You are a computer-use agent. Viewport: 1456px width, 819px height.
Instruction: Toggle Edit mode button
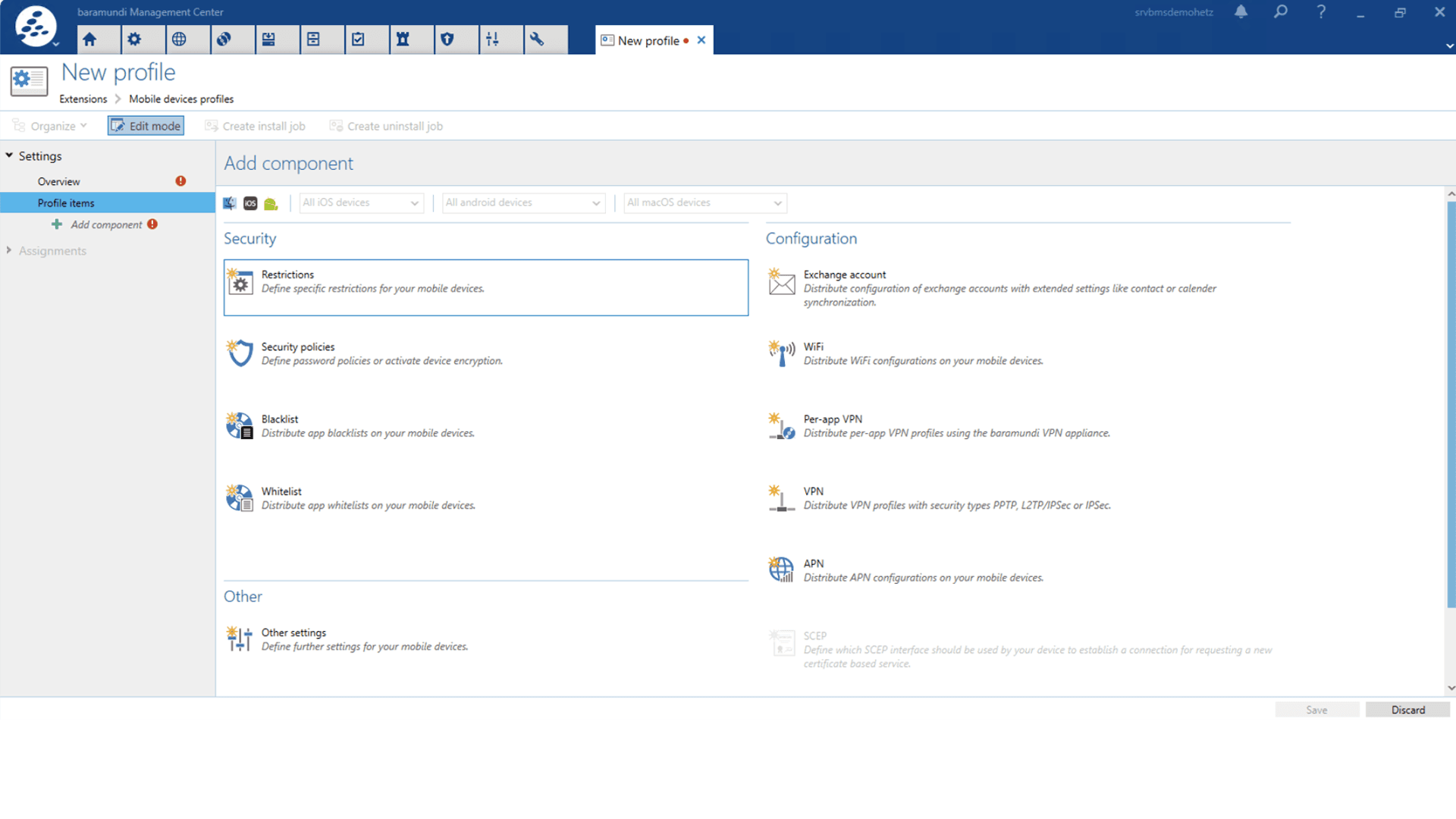tap(146, 126)
